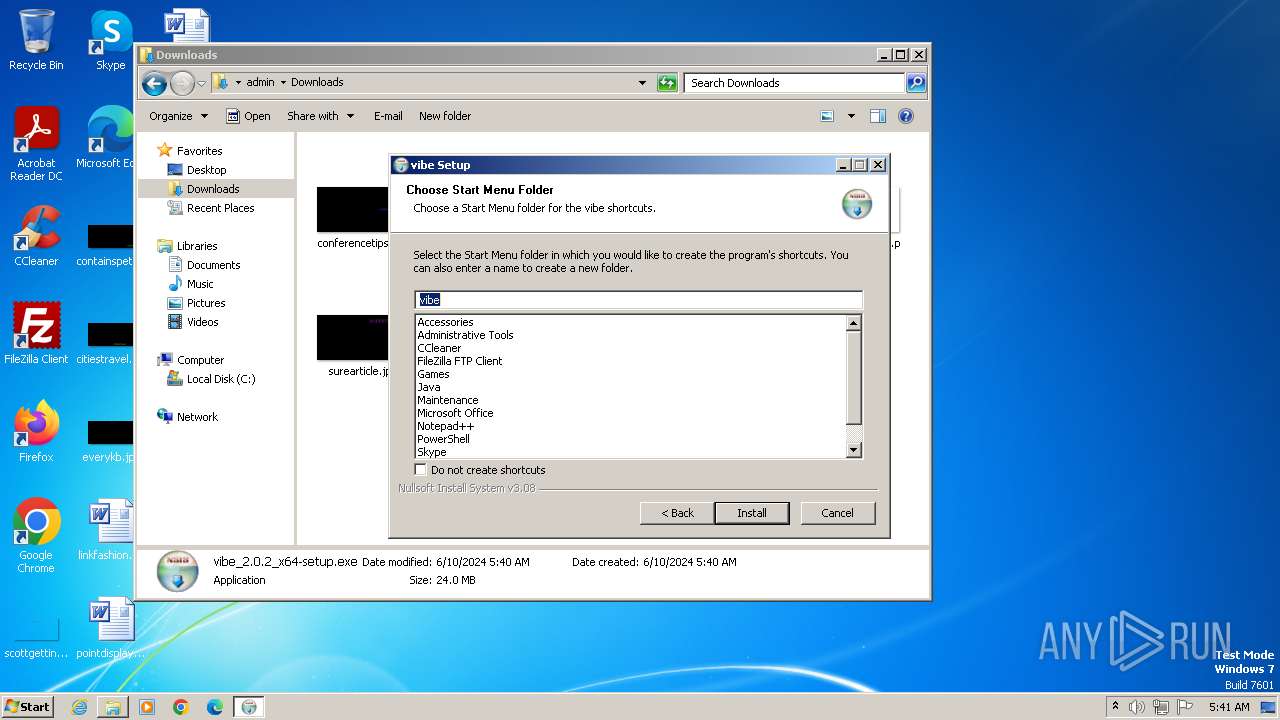The width and height of the screenshot is (1280, 720).
Task: Create a New folder via toolbar
Action: pos(445,116)
